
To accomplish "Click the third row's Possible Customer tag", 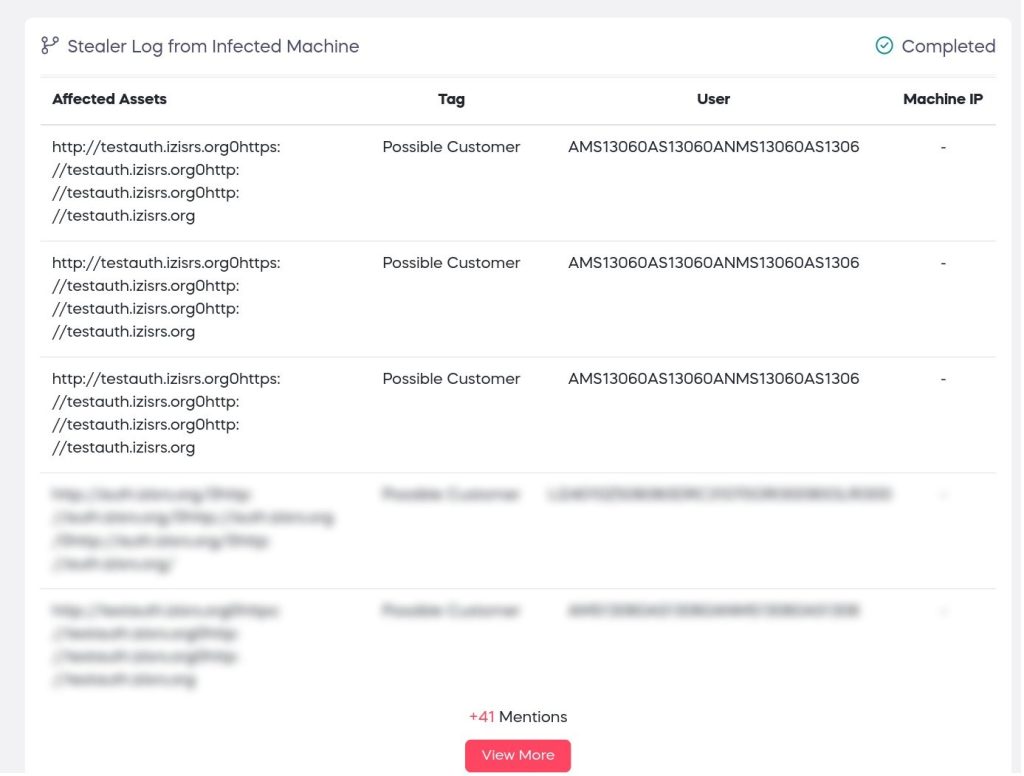I will [451, 379].
